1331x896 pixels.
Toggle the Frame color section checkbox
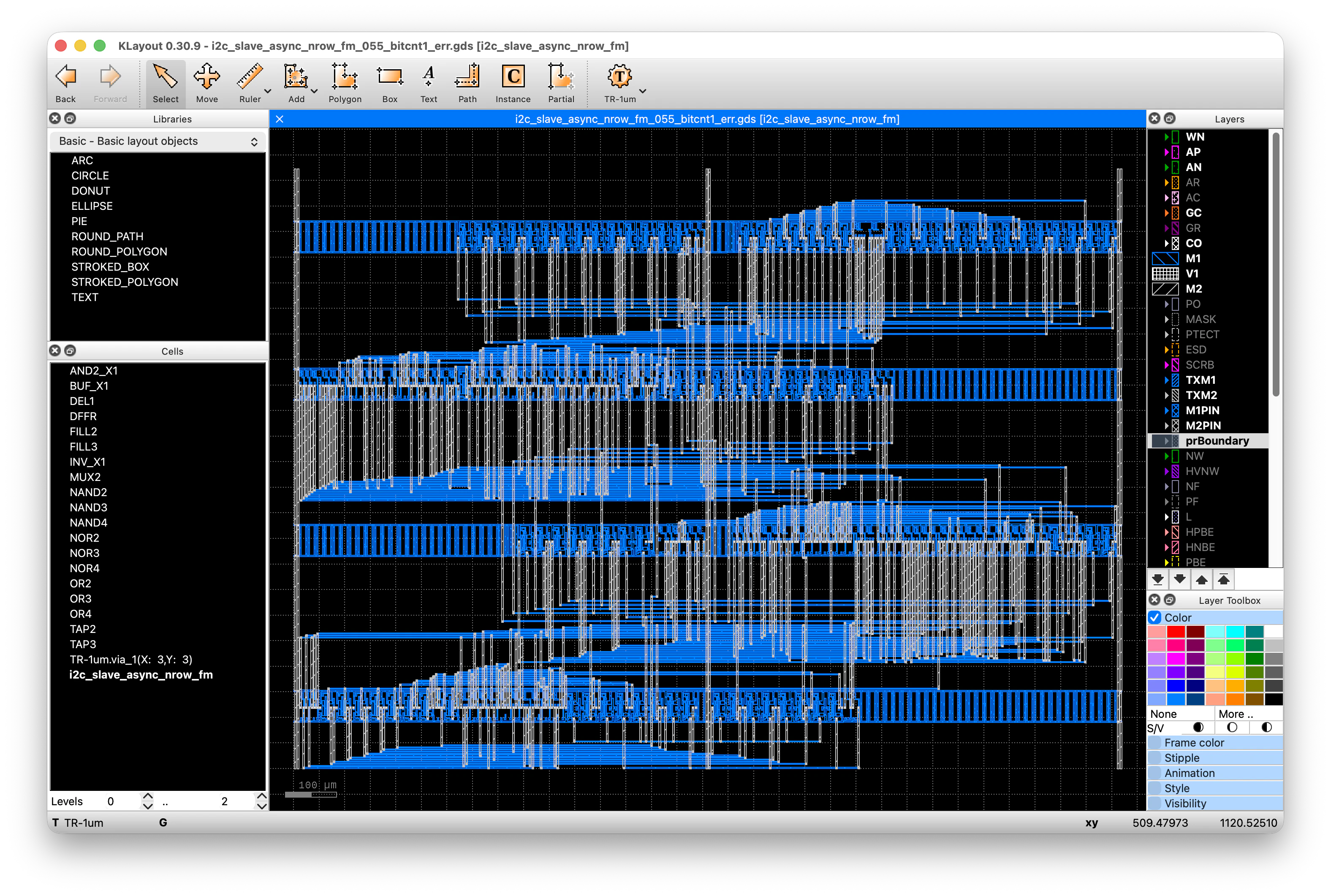[1155, 742]
